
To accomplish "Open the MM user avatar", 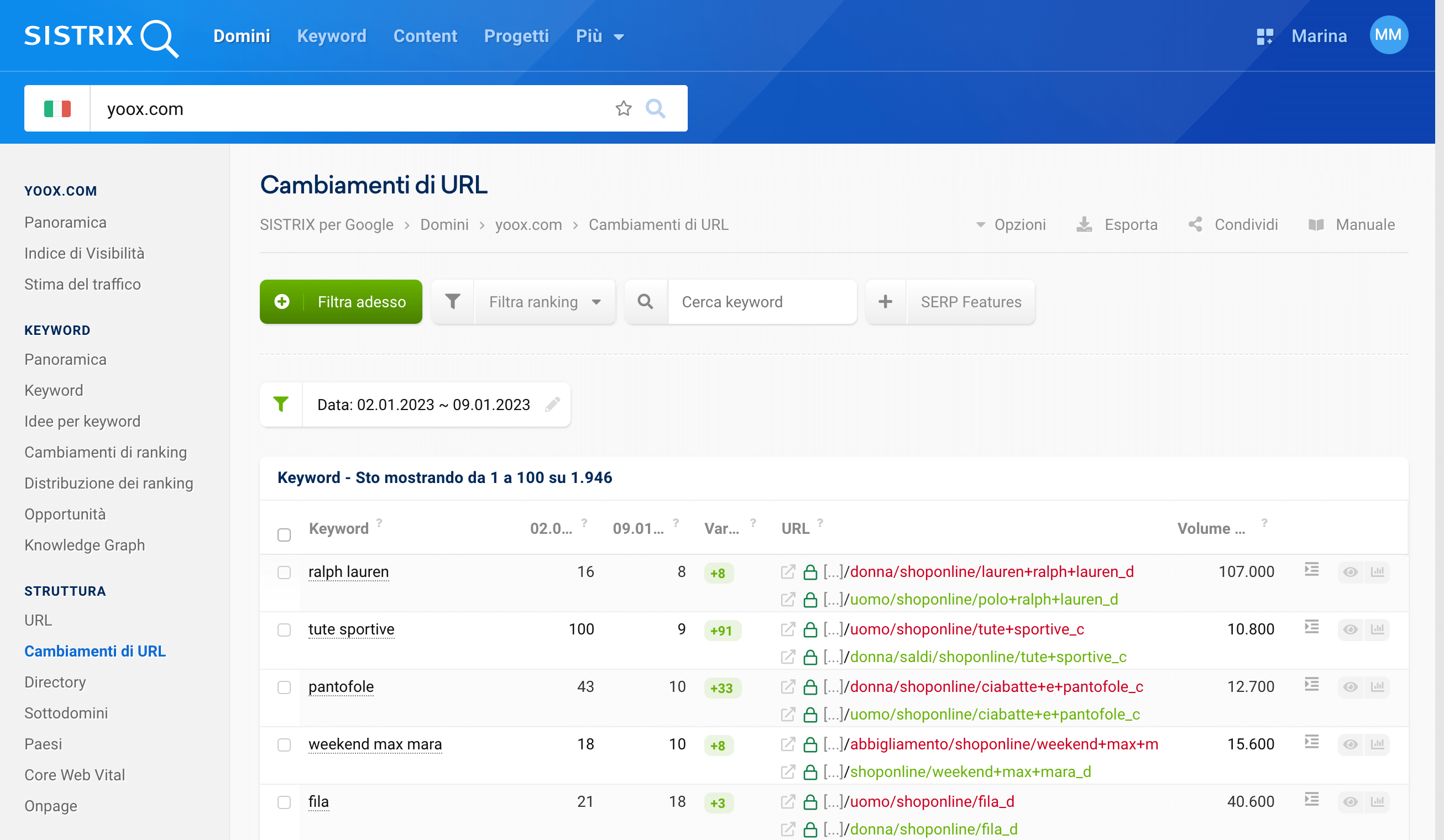I will tap(1388, 35).
